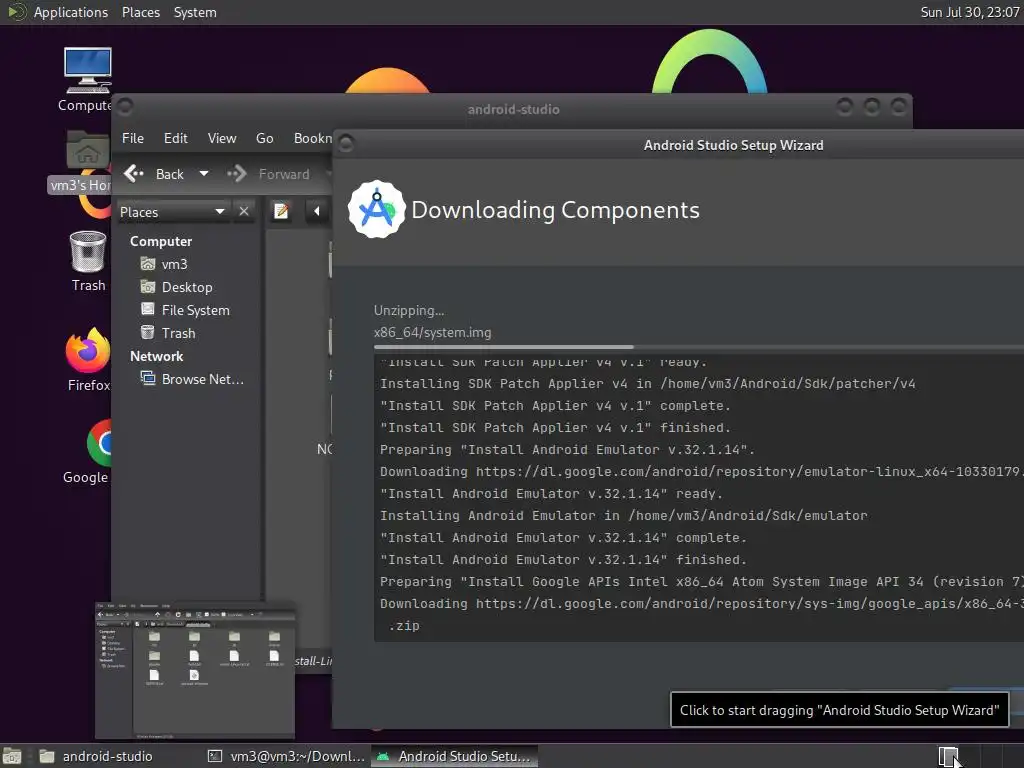Open the System menu in top panel
The width and height of the screenshot is (1024, 768).
[195, 12]
